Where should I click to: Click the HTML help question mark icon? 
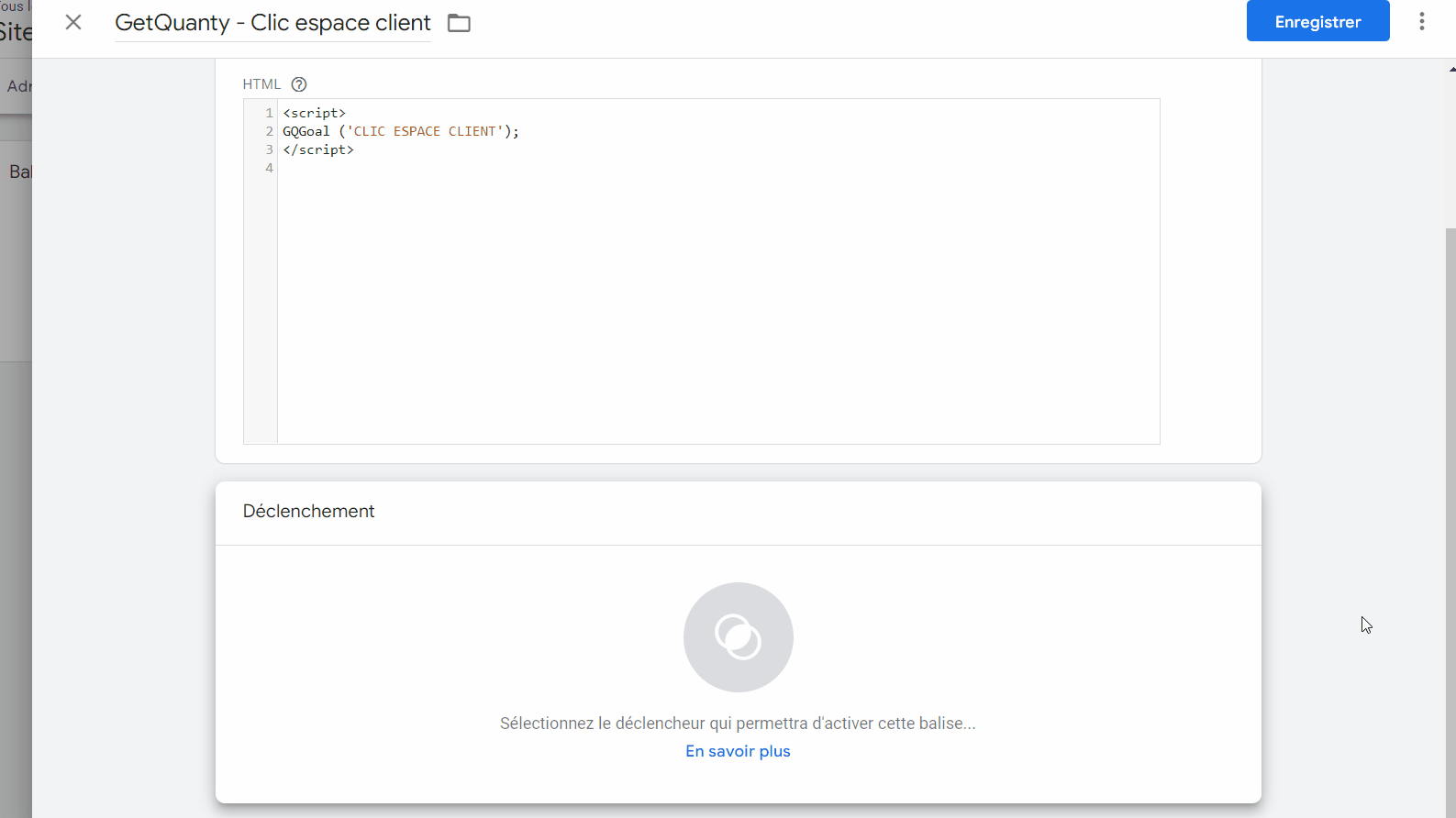click(x=299, y=84)
